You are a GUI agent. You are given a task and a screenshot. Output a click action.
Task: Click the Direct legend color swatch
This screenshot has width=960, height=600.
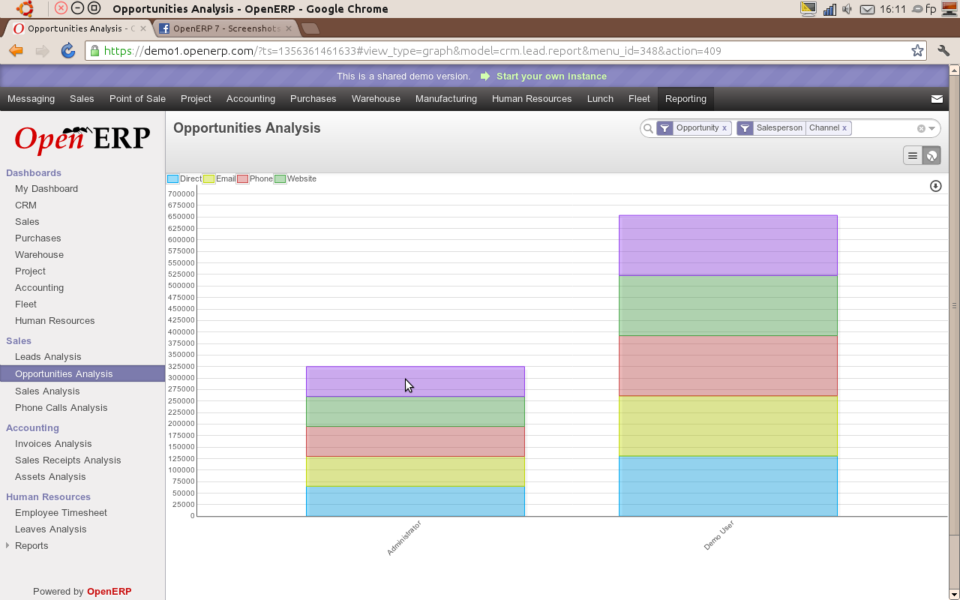[173, 179]
